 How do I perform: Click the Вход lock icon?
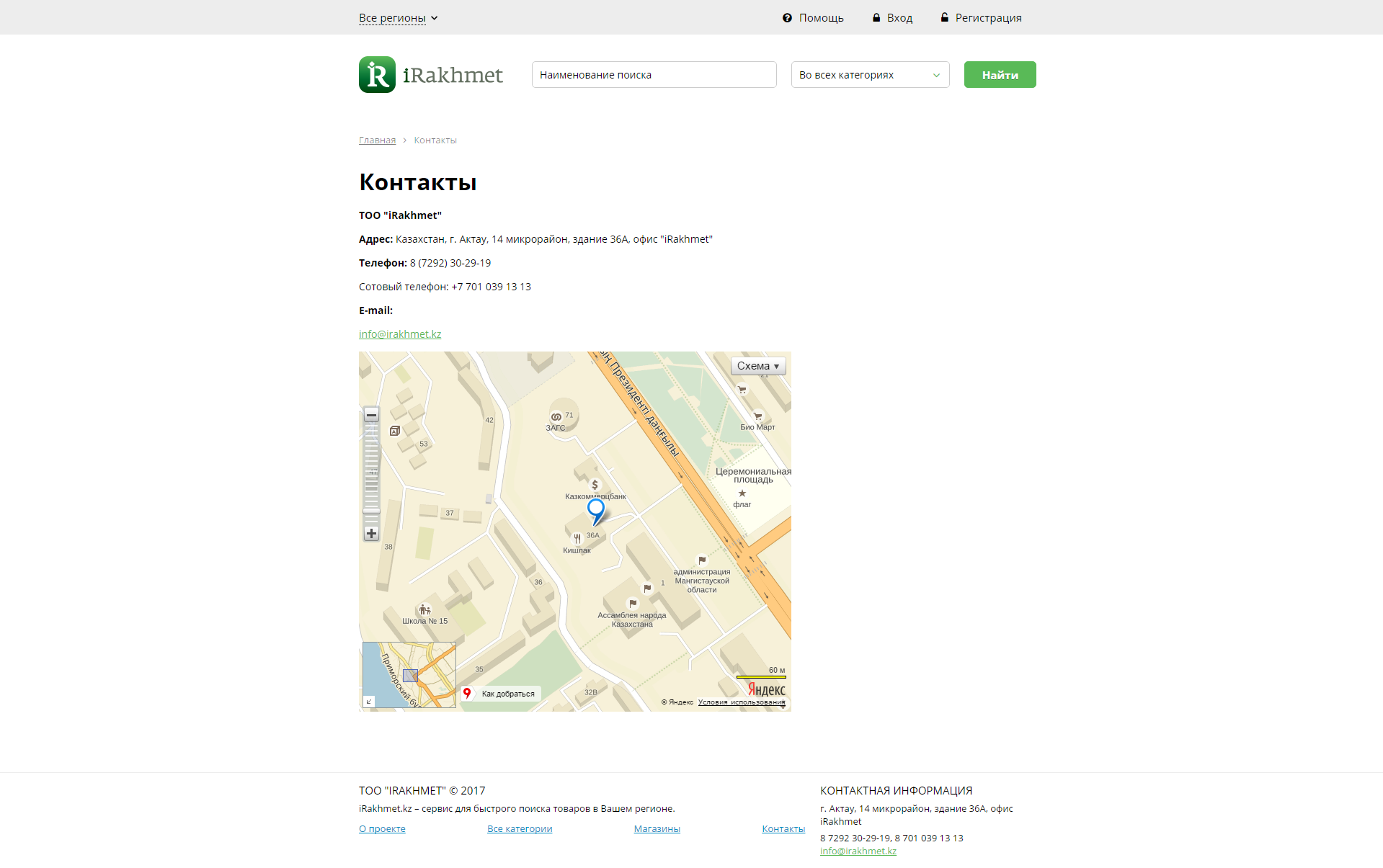[876, 17]
